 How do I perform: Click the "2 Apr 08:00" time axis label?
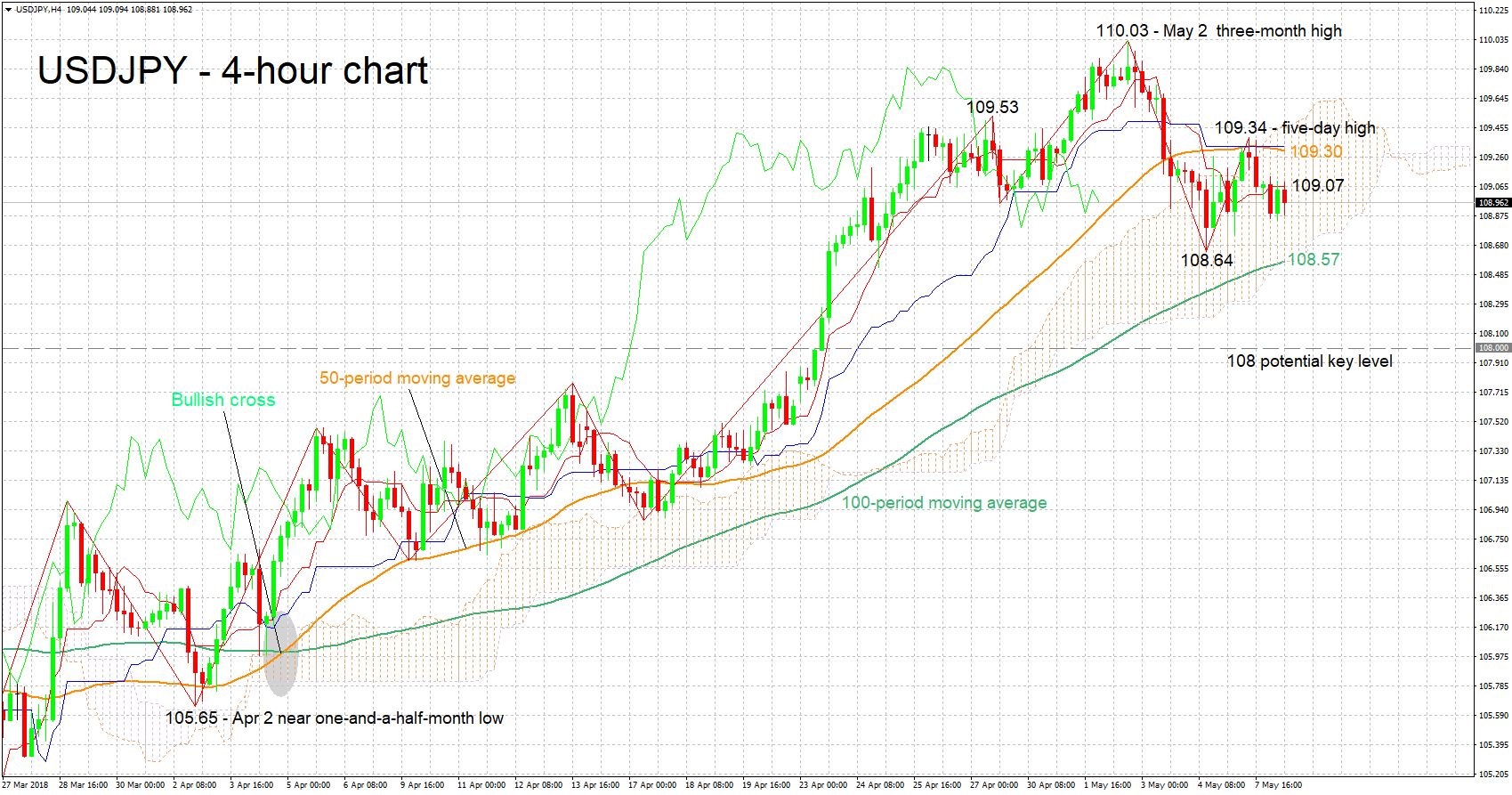click(195, 785)
